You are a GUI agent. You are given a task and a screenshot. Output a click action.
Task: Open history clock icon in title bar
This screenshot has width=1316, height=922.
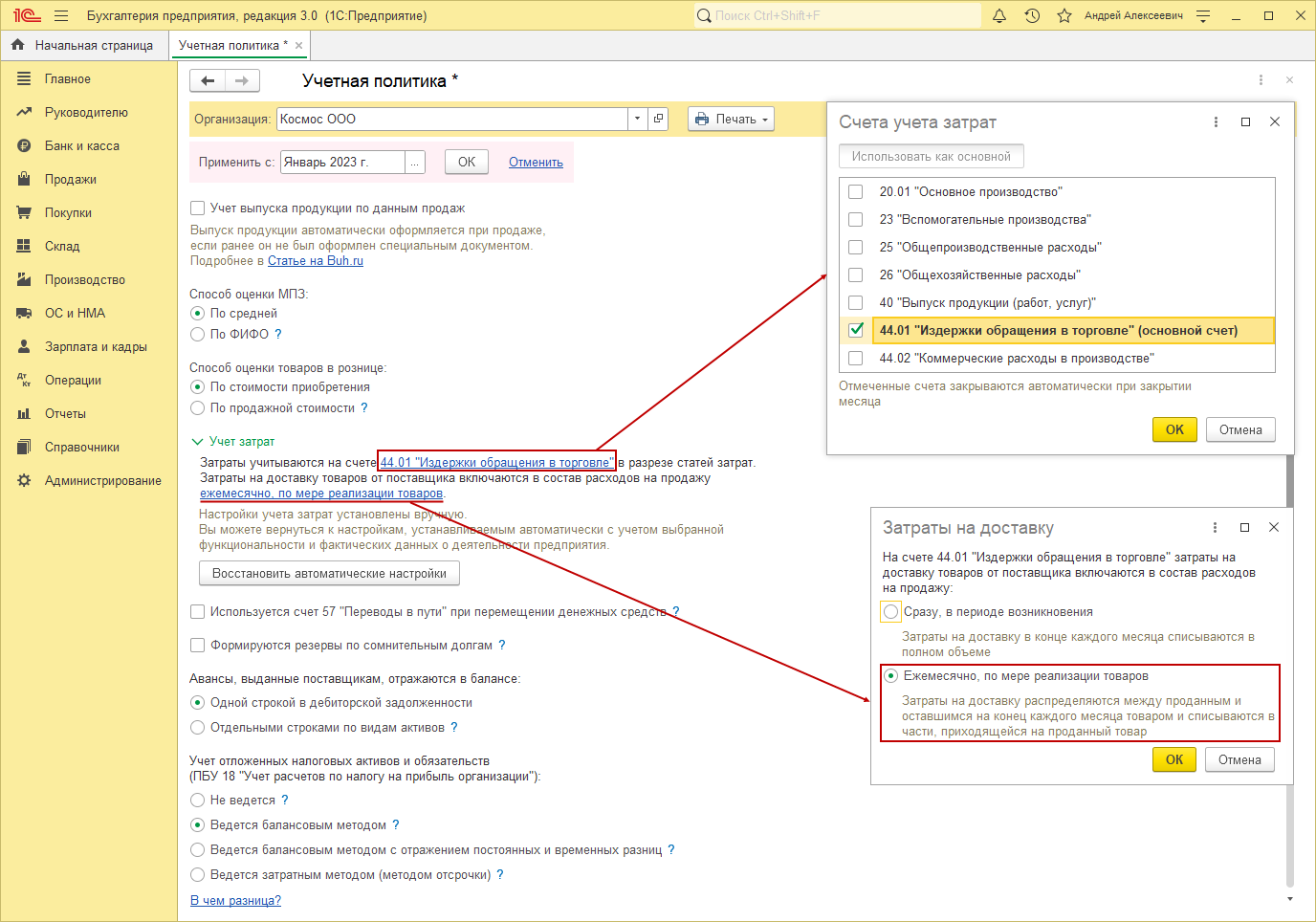coord(1032,15)
